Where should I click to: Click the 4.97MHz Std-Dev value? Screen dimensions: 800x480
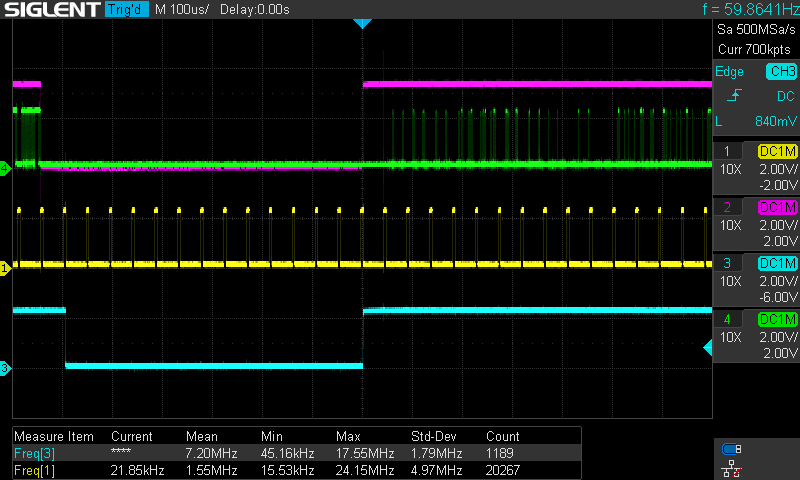[436, 470]
